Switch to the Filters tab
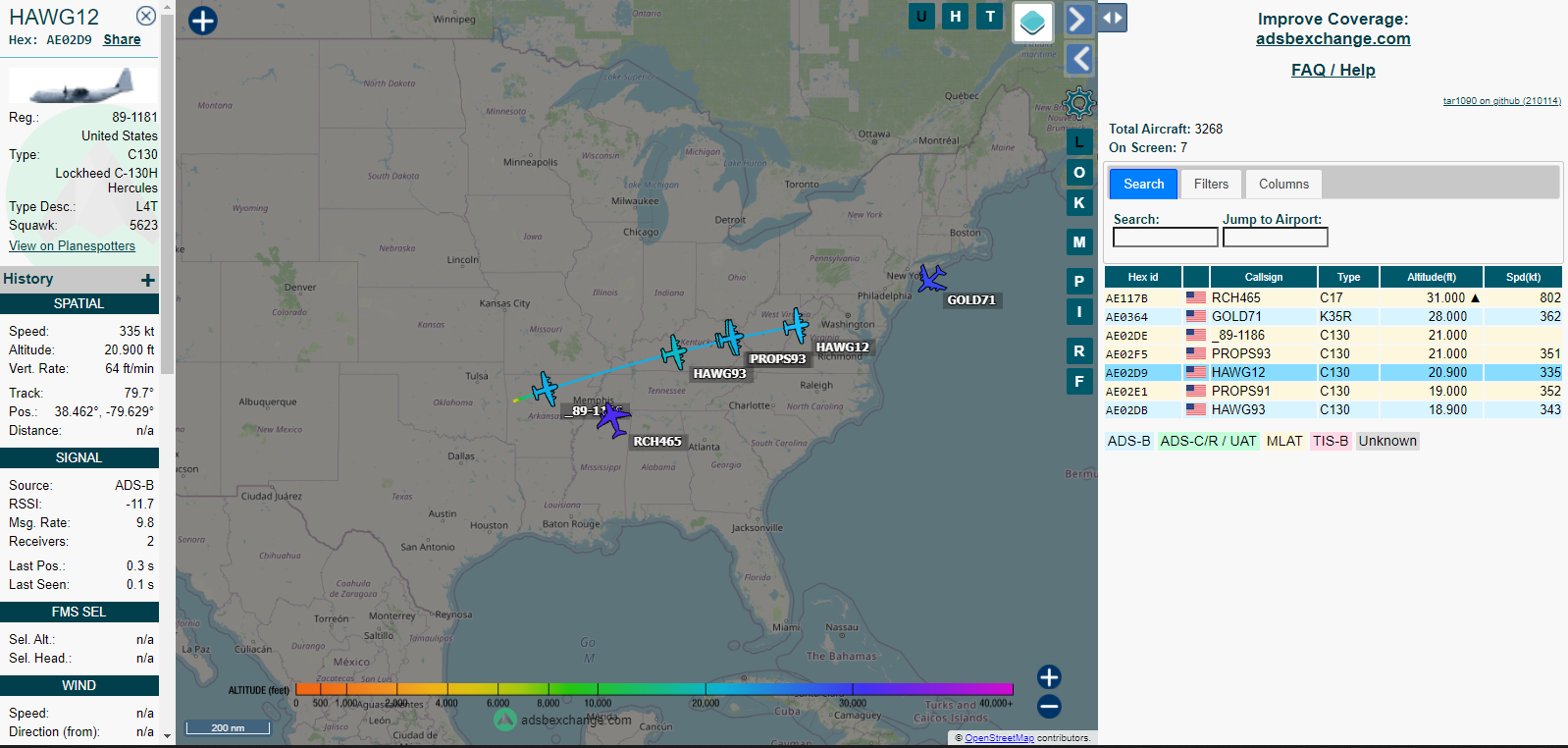 (1211, 184)
